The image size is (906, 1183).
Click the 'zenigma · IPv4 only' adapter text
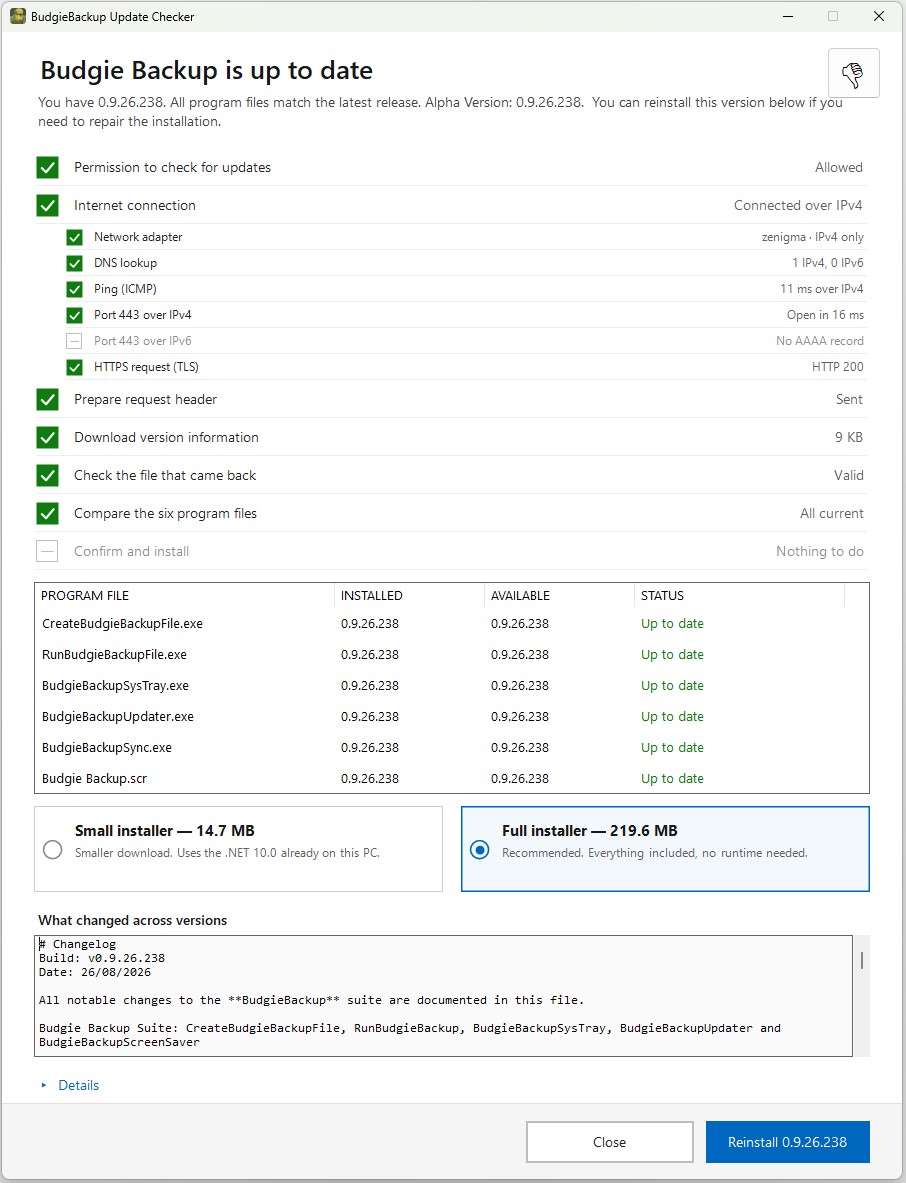click(x=812, y=237)
